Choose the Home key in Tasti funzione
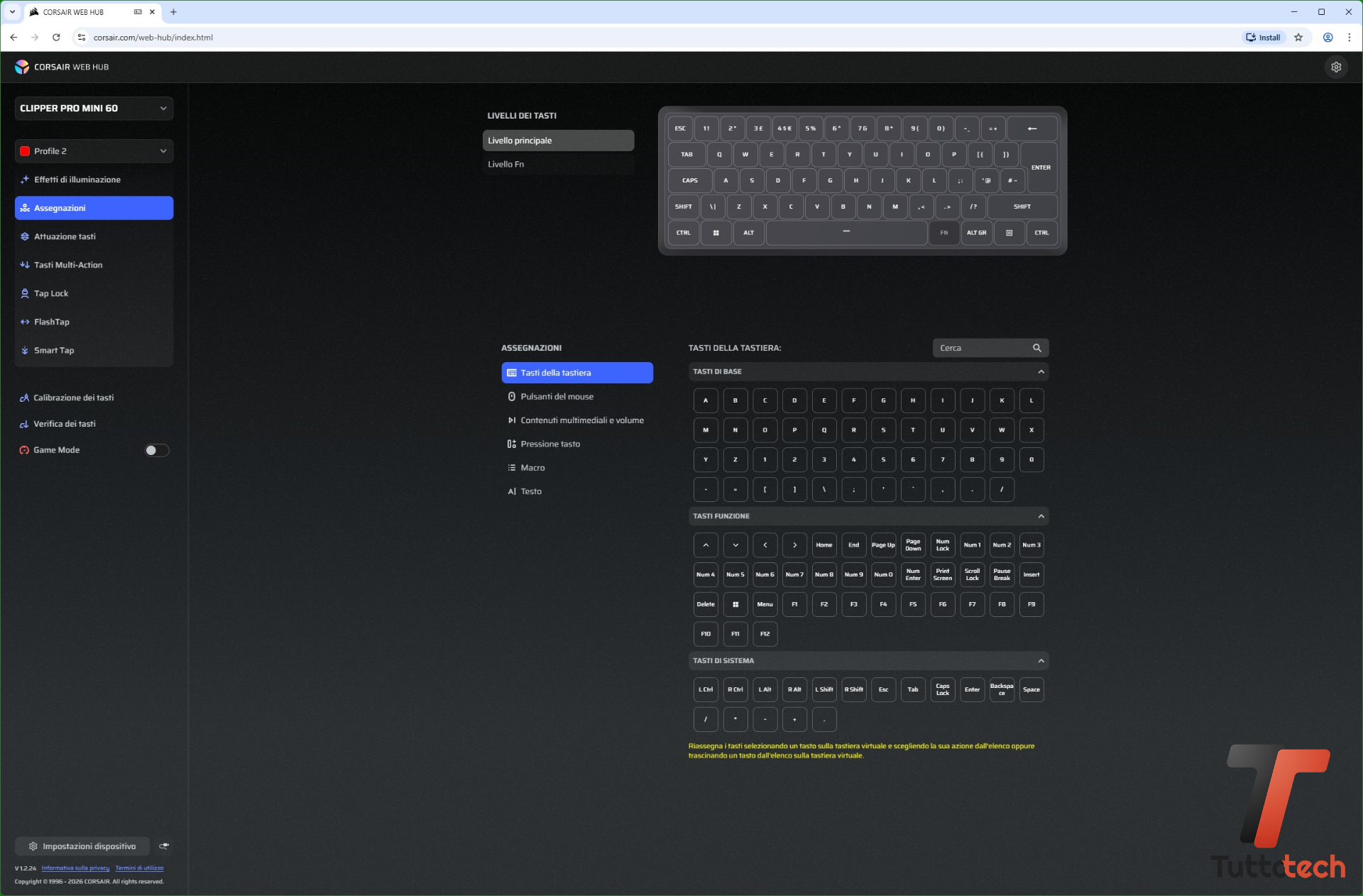 [x=824, y=545]
